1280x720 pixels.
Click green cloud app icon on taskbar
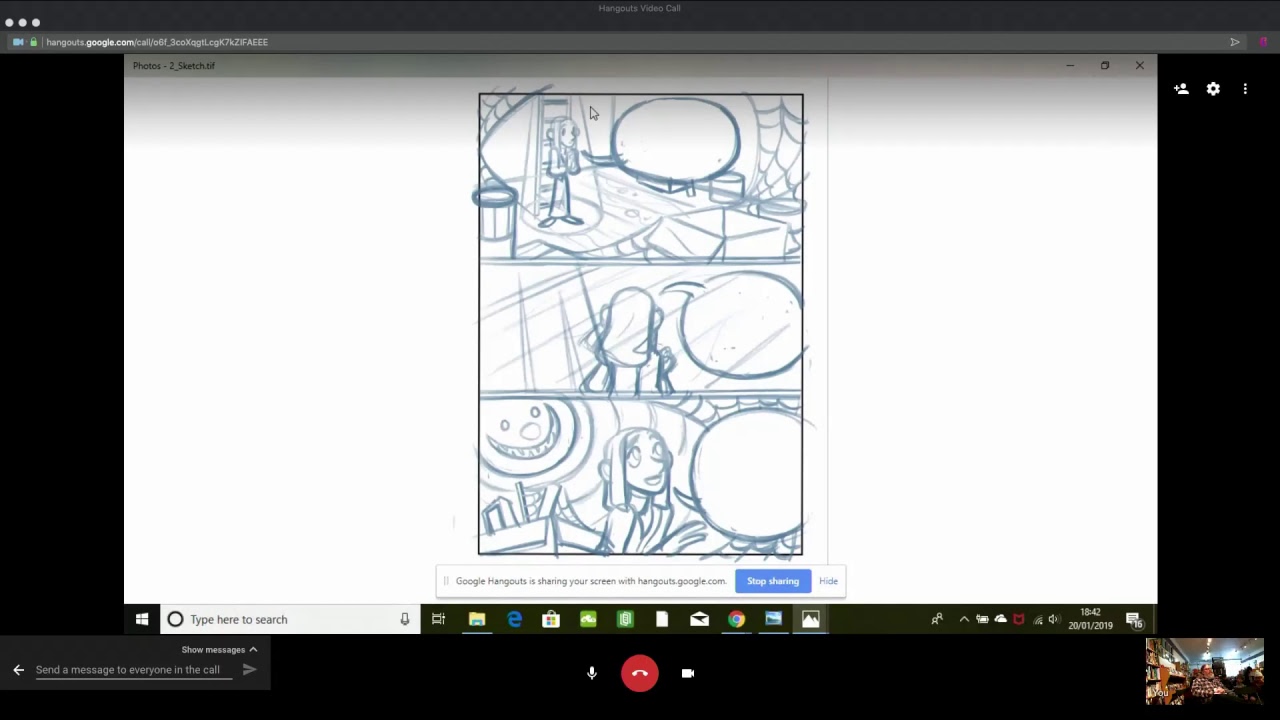[588, 619]
